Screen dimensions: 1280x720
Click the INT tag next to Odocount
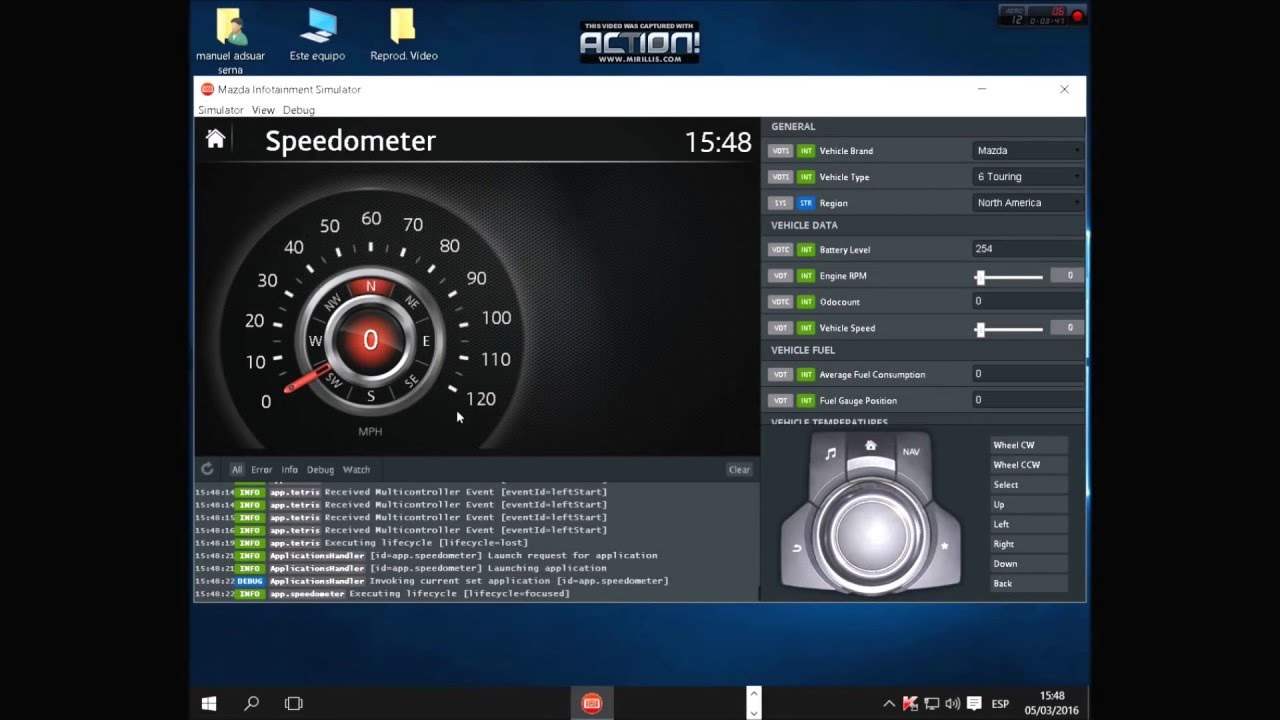click(806, 301)
